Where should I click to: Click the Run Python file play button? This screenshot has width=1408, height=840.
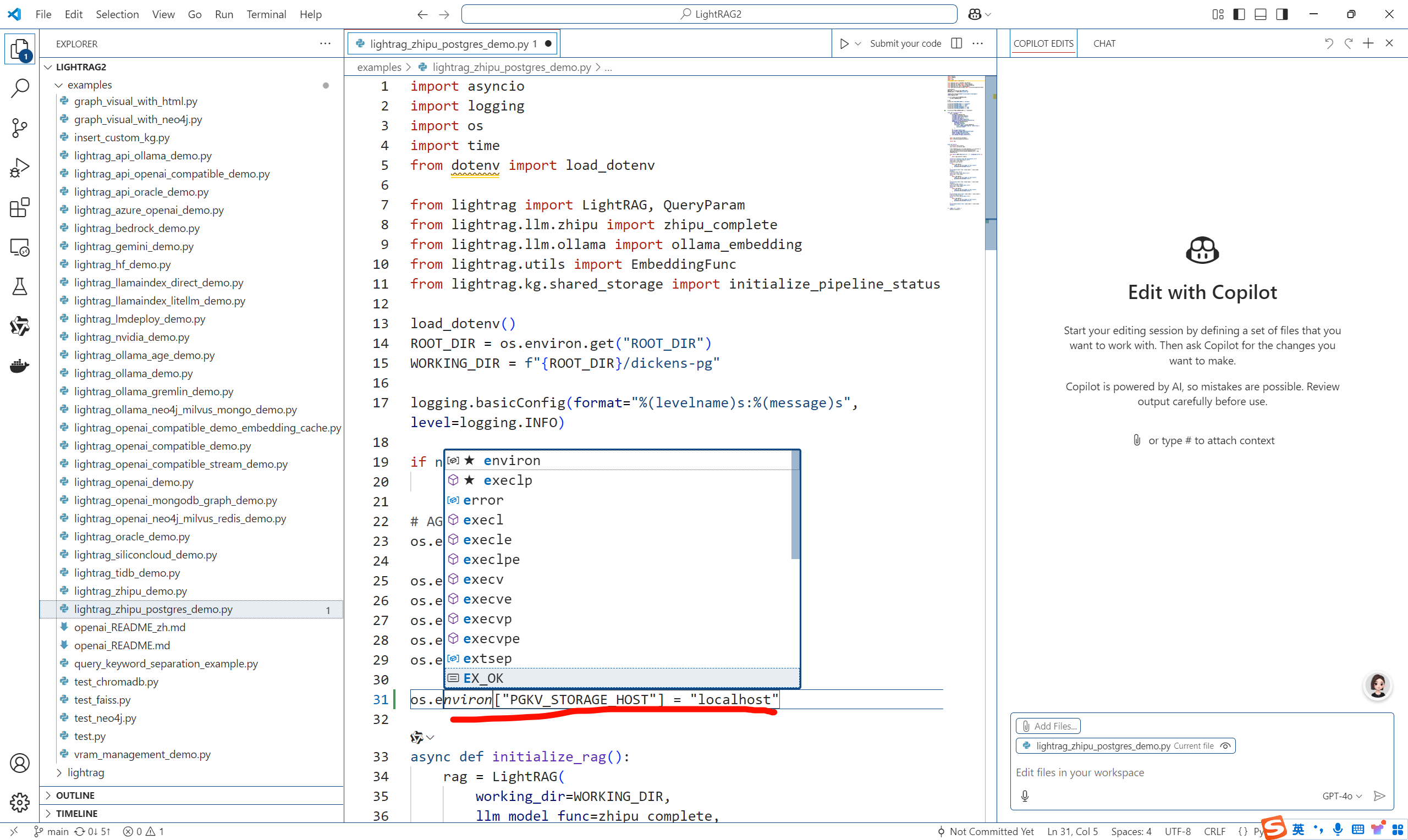click(844, 43)
